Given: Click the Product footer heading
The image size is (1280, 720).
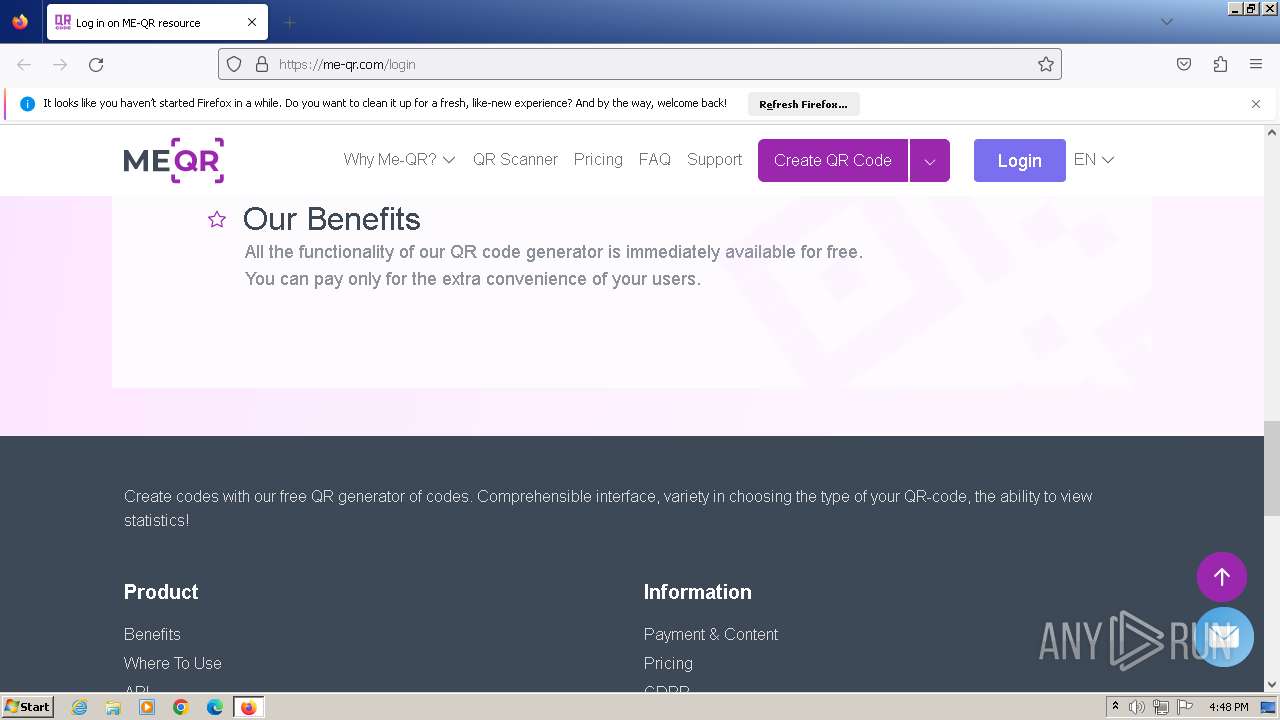Looking at the screenshot, I should click(161, 592).
